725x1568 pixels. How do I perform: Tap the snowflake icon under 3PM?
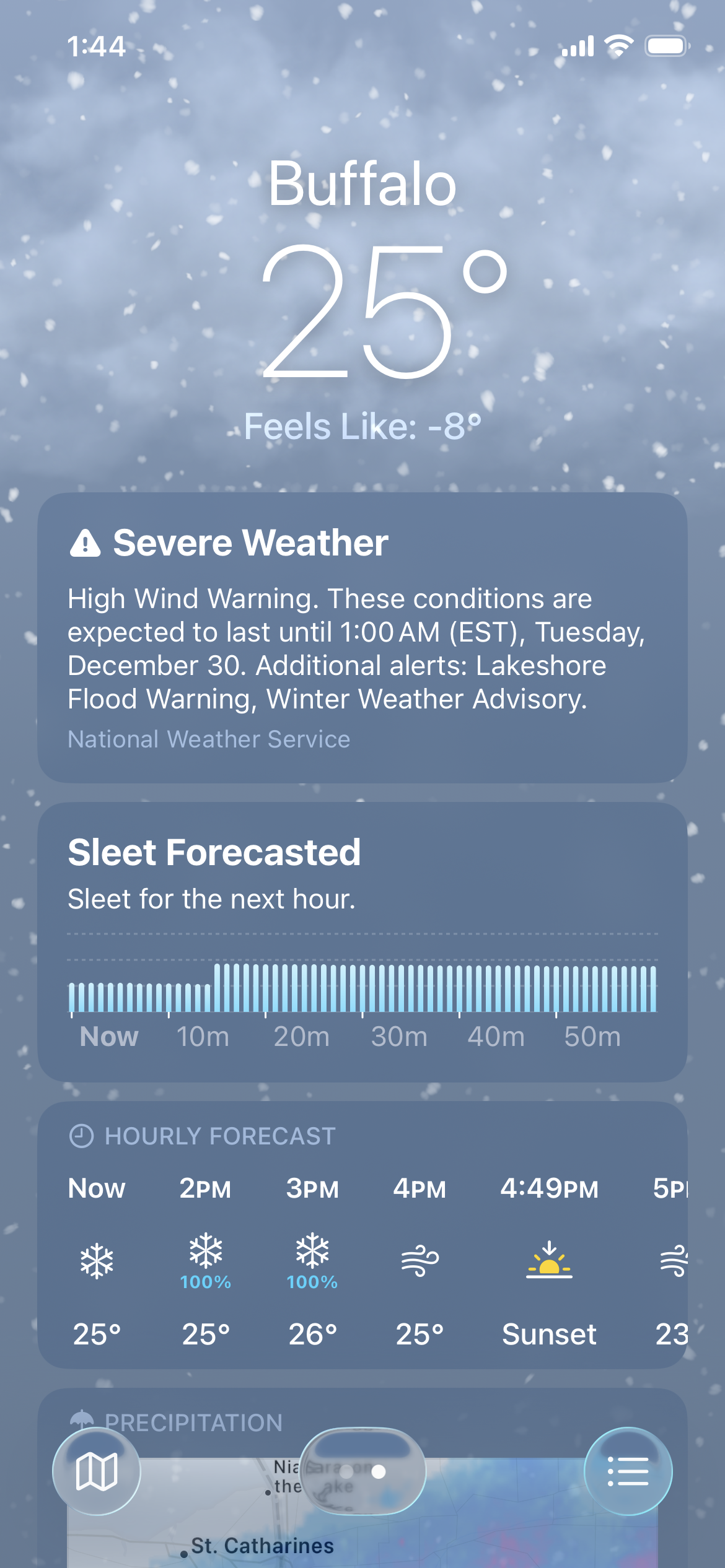point(312,1250)
